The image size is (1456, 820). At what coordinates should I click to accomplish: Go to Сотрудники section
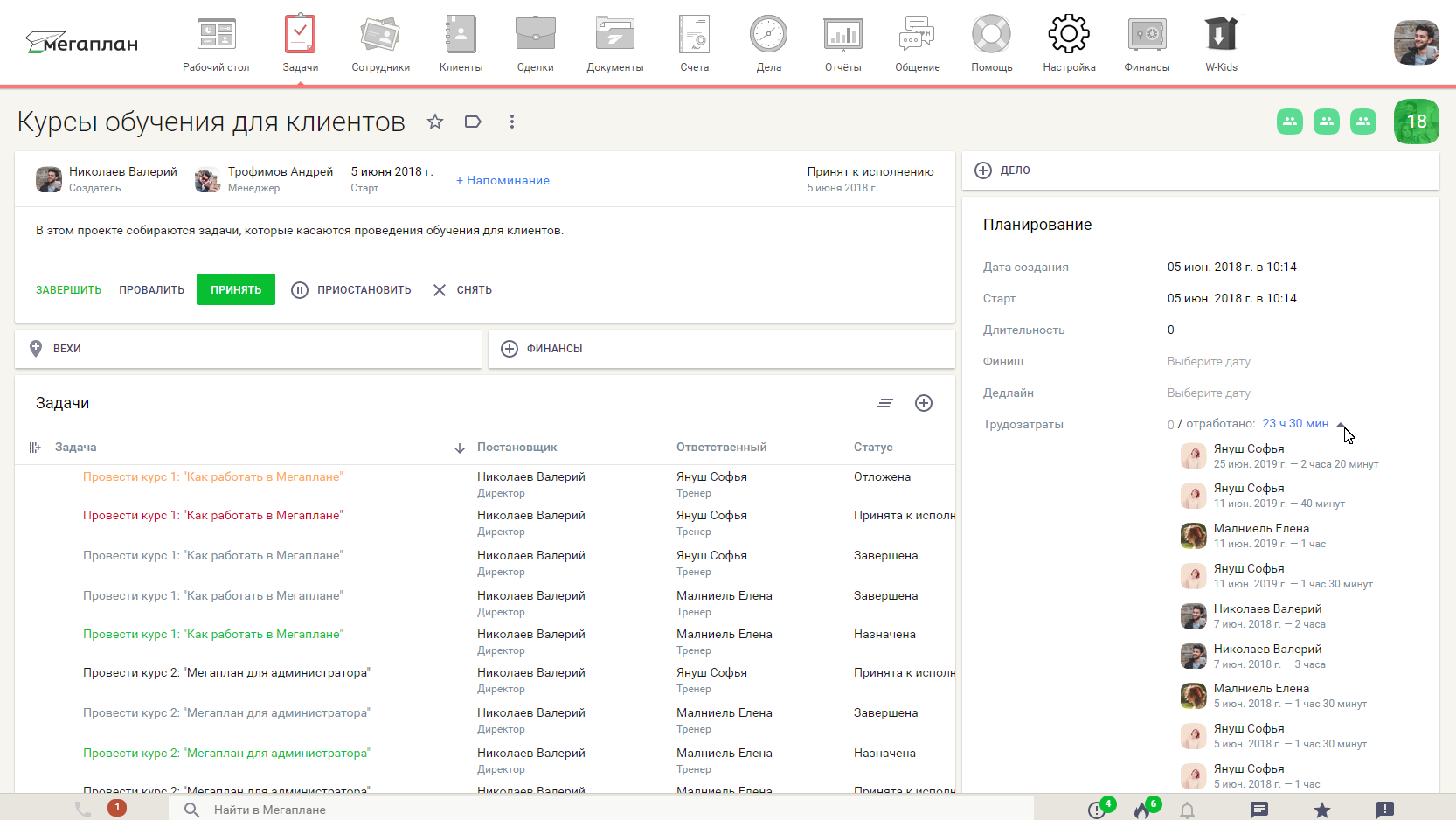[380, 44]
